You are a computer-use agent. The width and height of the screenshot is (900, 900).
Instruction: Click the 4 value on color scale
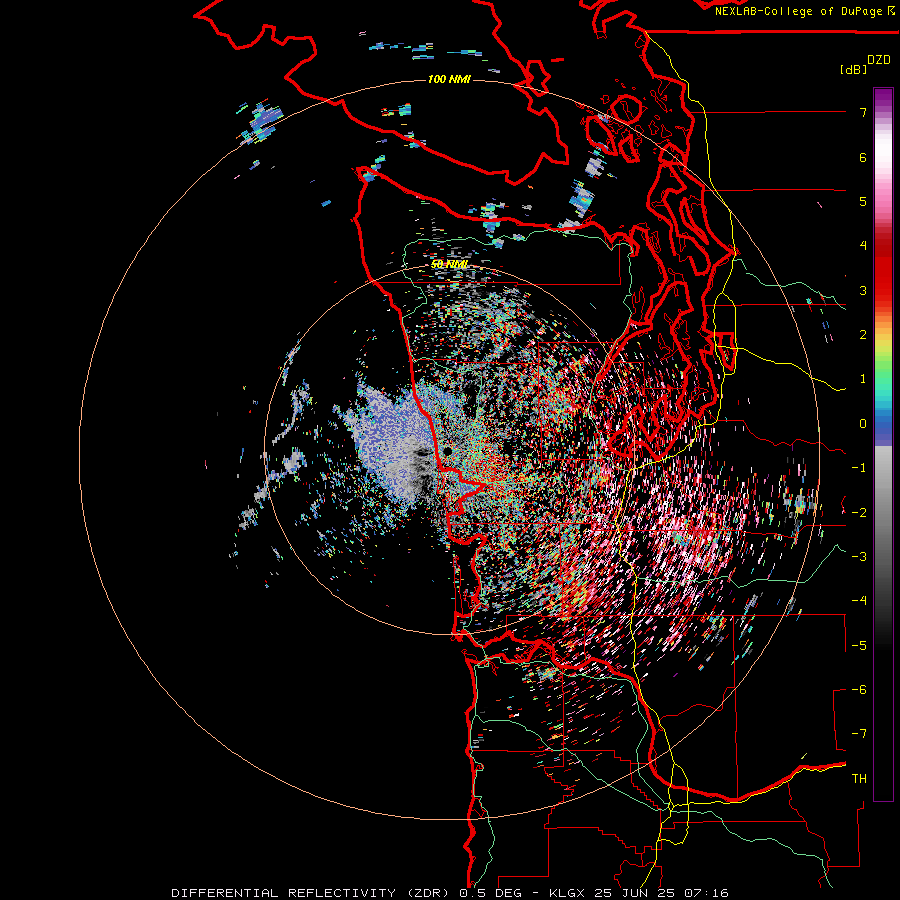click(x=863, y=246)
